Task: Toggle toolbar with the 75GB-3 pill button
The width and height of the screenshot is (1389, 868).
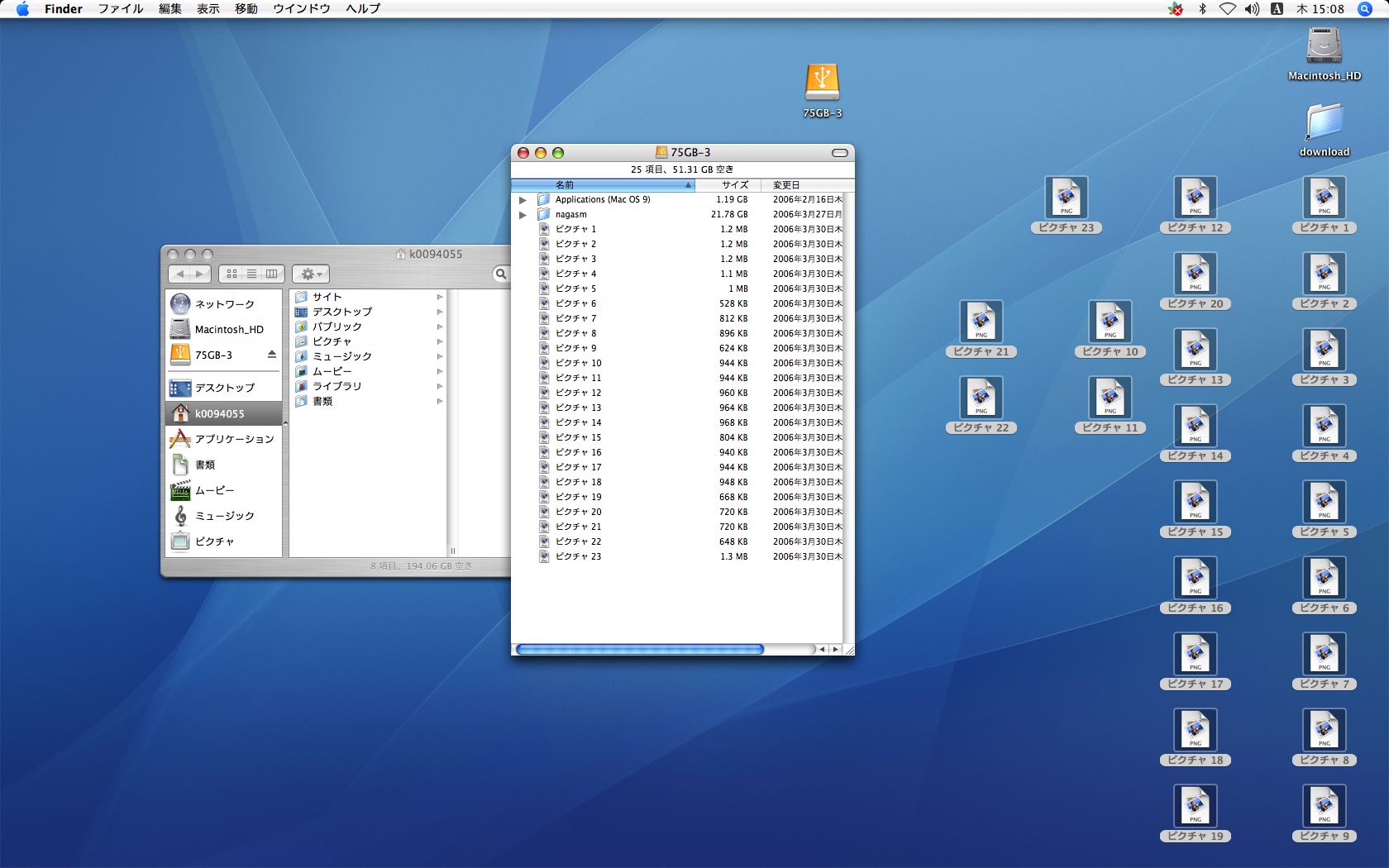Action: [839, 153]
